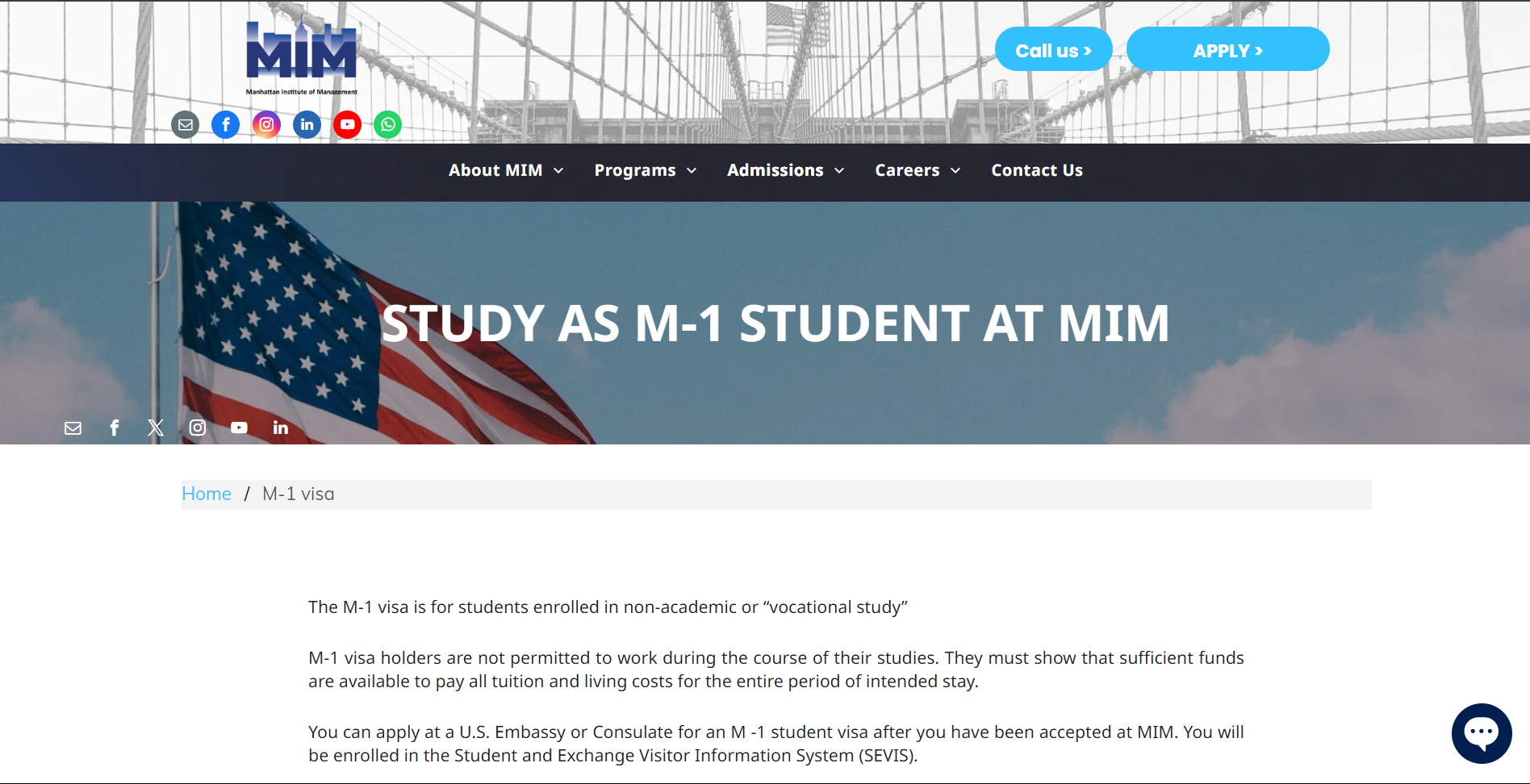Image resolution: width=1530 pixels, height=784 pixels.
Task: Expand the Programs dropdown menu
Action: point(645,170)
